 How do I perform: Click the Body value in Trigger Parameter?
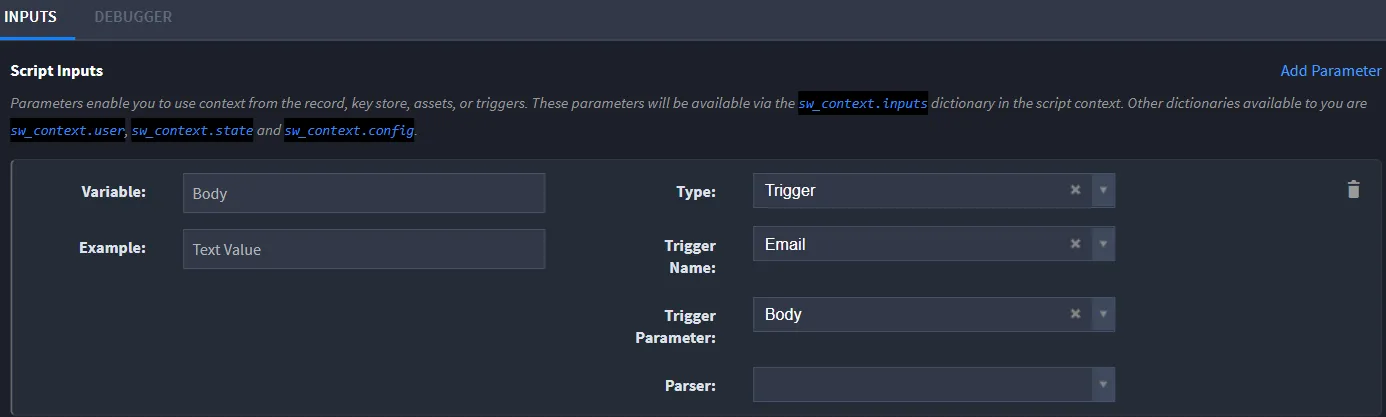[x=783, y=314]
